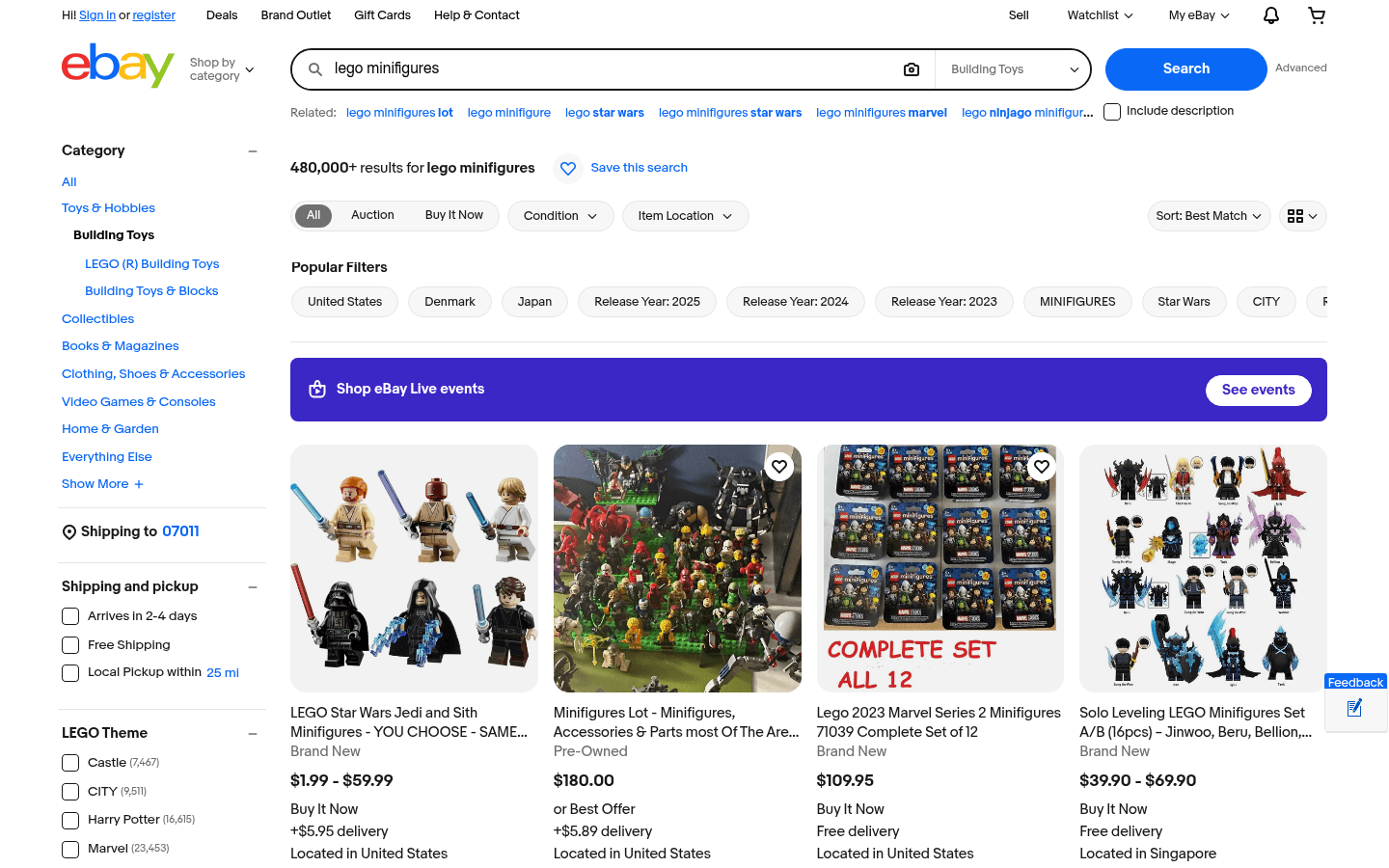Select the CITY theme checkbox
The height and width of the screenshot is (868, 1389).
pyautogui.click(x=70, y=792)
